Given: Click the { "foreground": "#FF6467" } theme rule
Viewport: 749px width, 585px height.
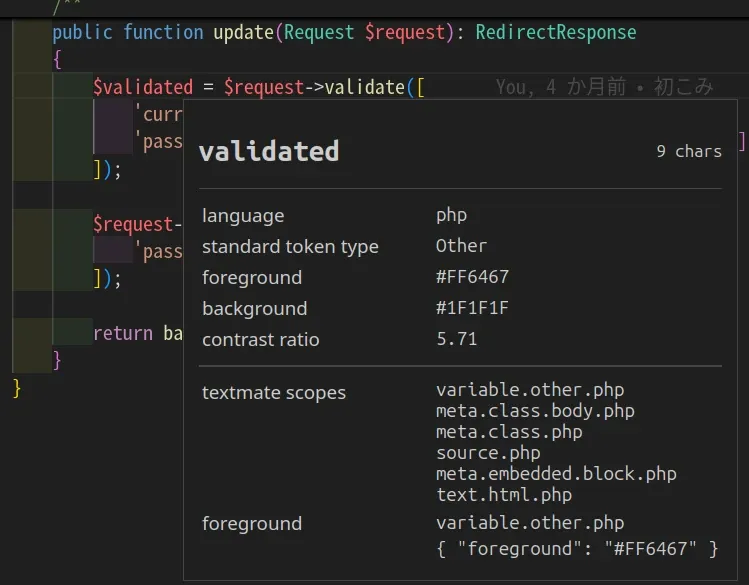Looking at the screenshot, I should click(577, 548).
